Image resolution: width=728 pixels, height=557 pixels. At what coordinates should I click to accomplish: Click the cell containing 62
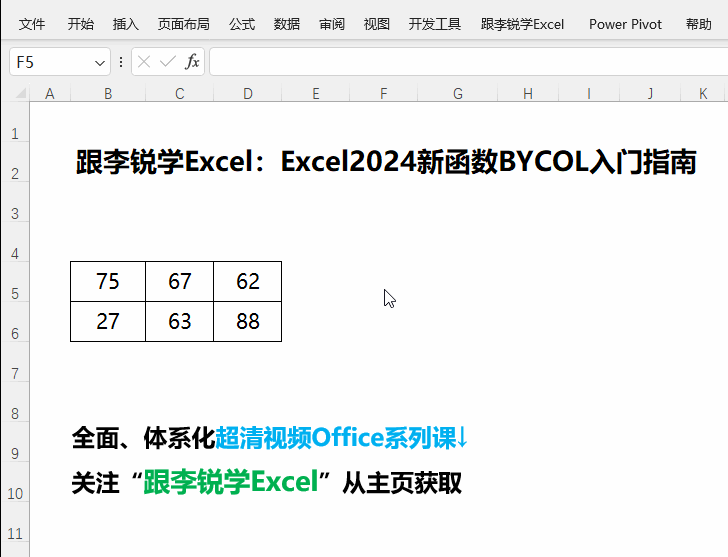(x=247, y=282)
